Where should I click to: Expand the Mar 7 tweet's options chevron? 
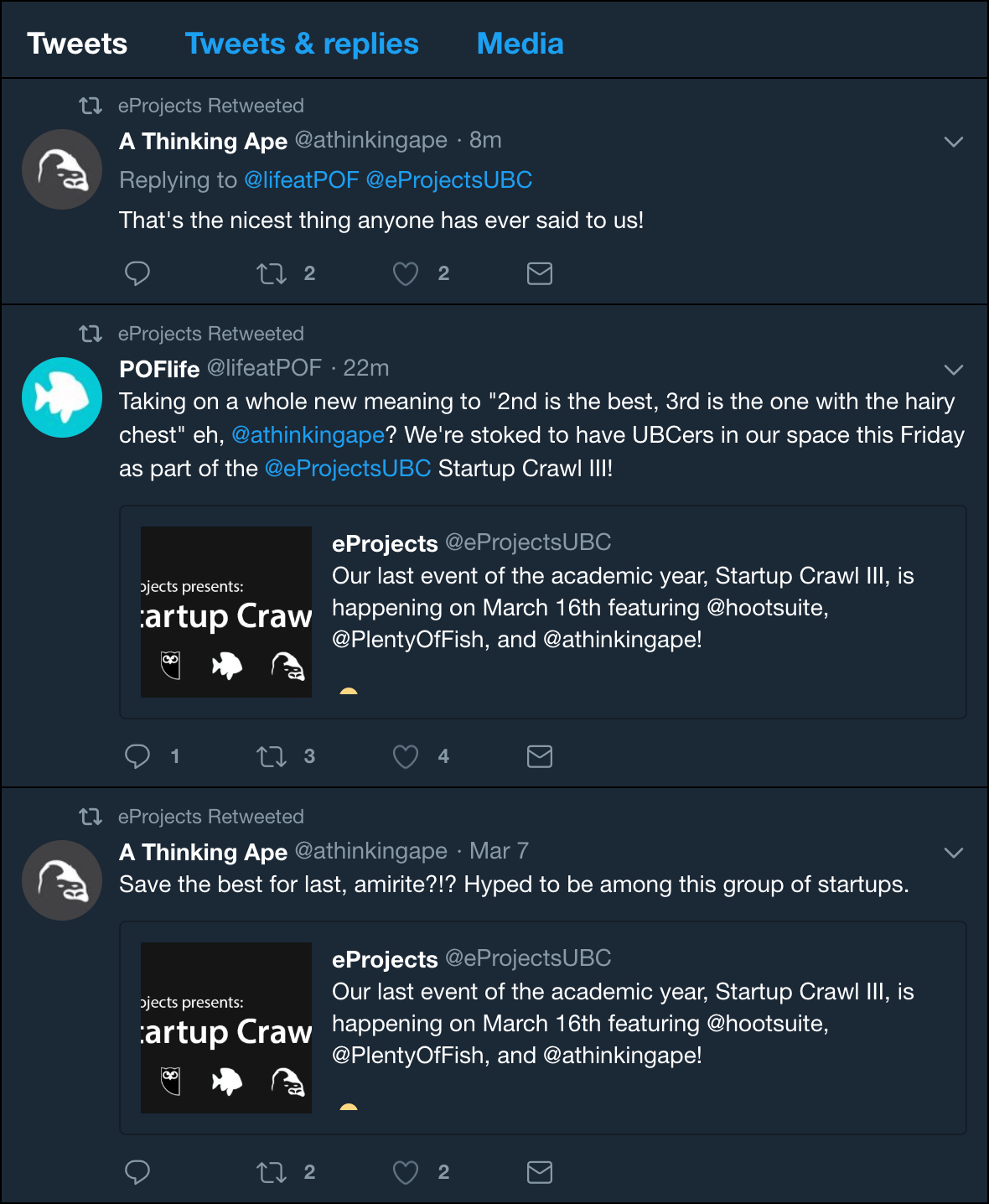coord(954,853)
